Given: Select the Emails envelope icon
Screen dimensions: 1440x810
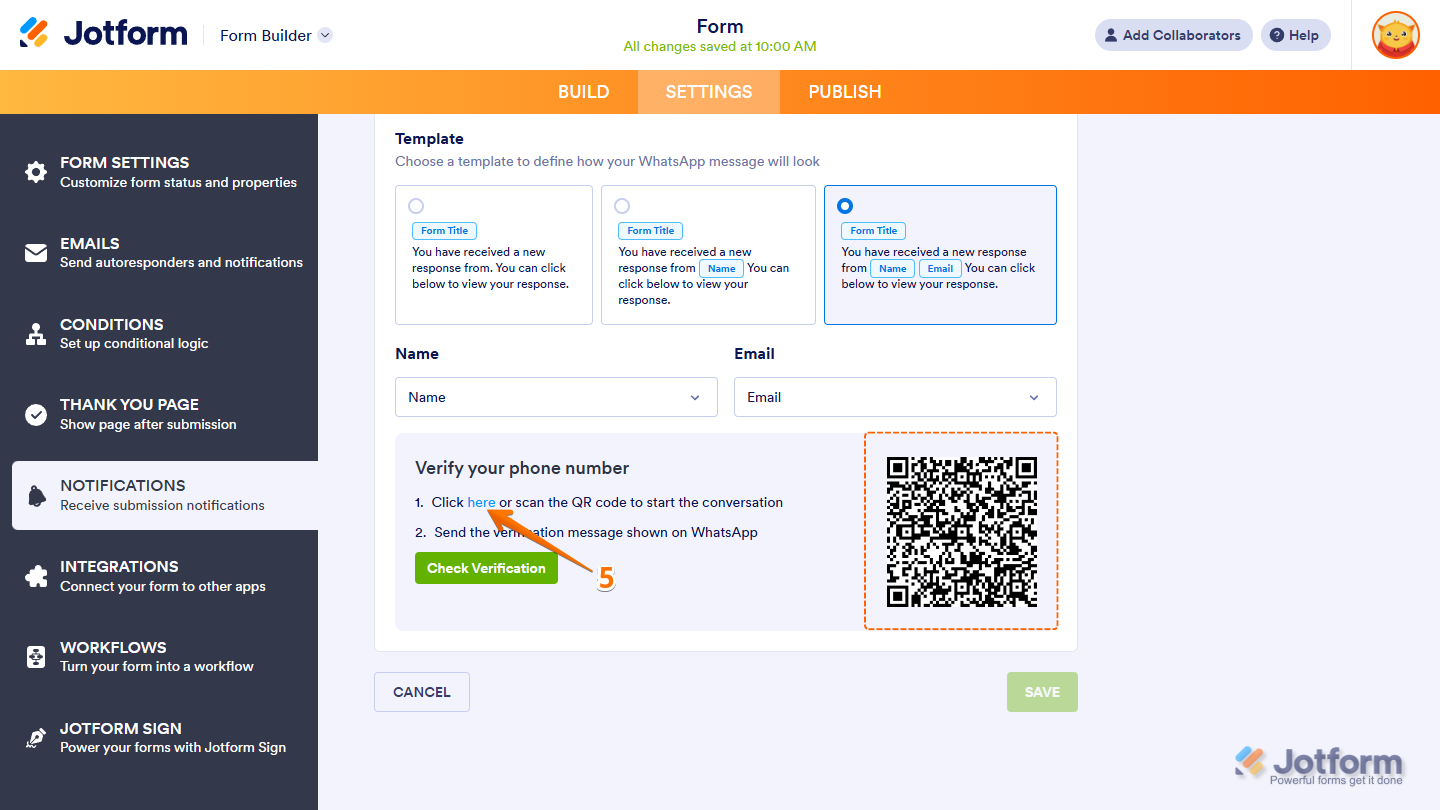Looking at the screenshot, I should coord(35,252).
